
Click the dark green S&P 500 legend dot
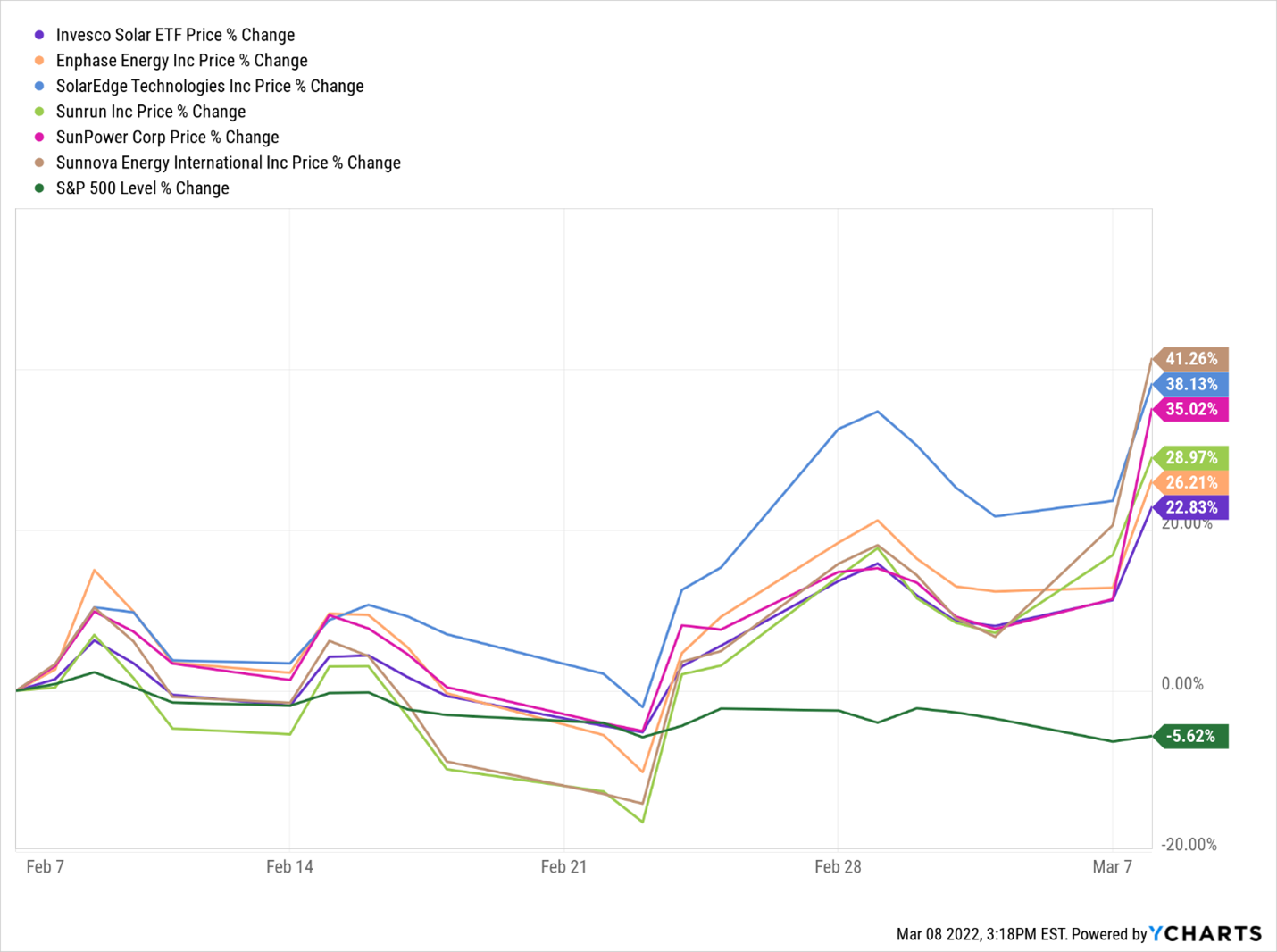(39, 188)
